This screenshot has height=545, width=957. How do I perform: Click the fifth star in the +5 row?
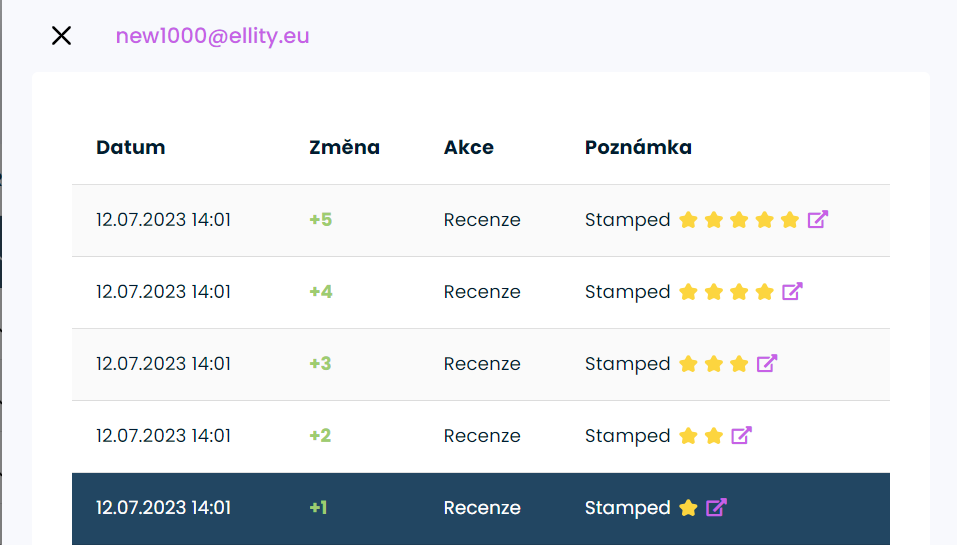pos(790,220)
